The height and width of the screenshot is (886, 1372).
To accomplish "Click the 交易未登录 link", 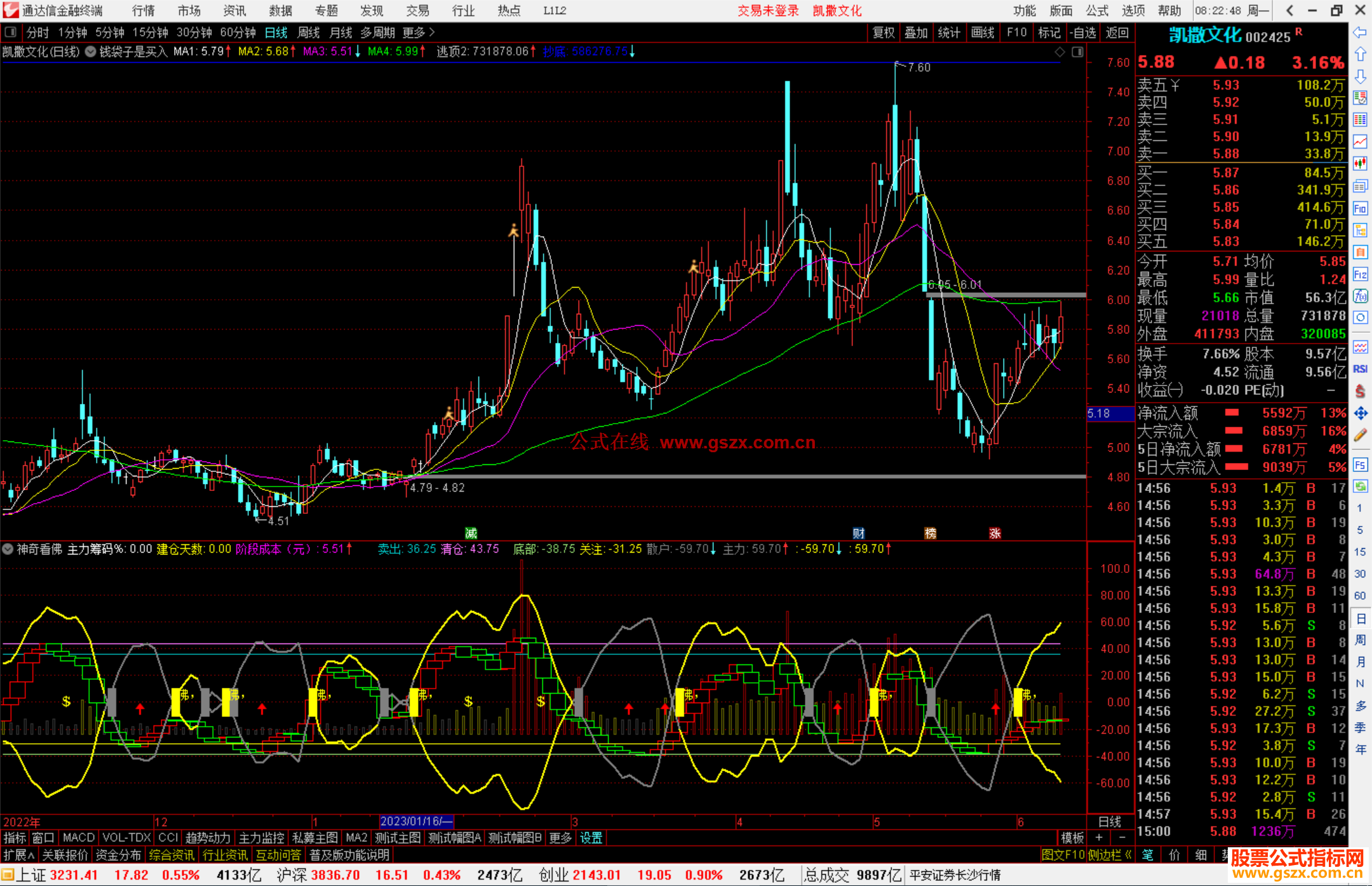I will (768, 11).
